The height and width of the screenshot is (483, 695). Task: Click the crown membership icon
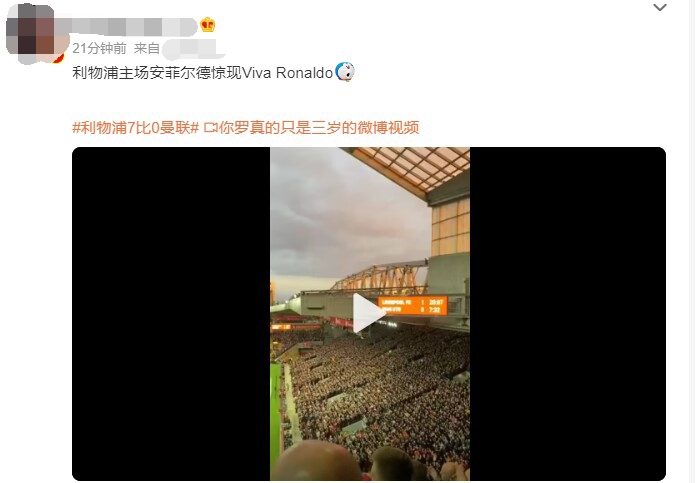[207, 24]
